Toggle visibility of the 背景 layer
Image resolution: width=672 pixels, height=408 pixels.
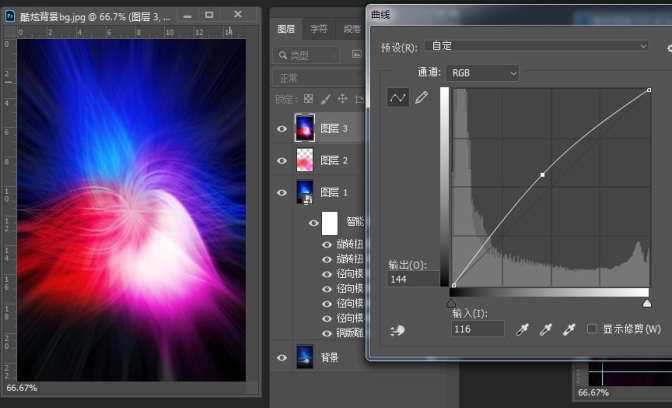pos(282,357)
